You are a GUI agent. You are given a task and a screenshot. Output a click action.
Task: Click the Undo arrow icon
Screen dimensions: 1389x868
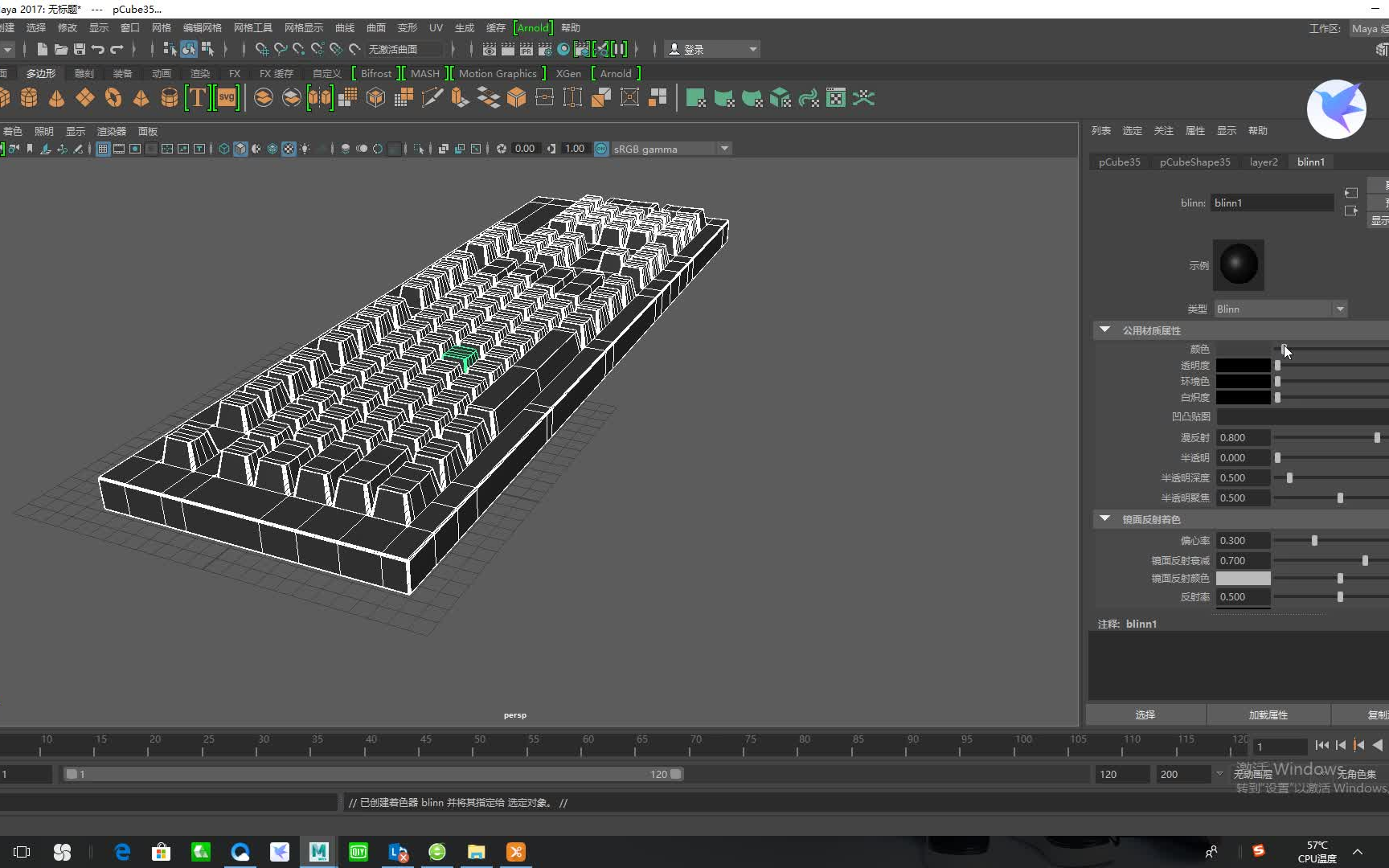pyautogui.click(x=98, y=49)
